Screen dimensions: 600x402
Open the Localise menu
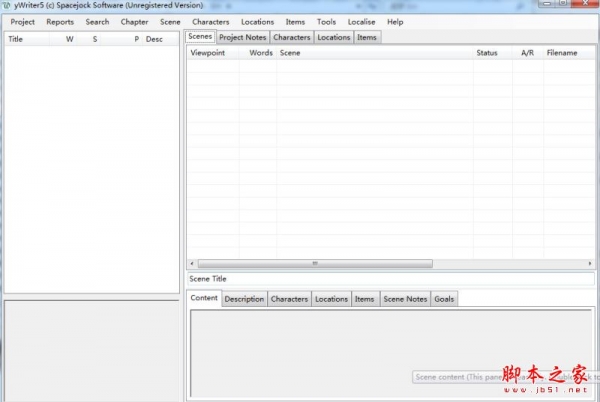tap(361, 22)
